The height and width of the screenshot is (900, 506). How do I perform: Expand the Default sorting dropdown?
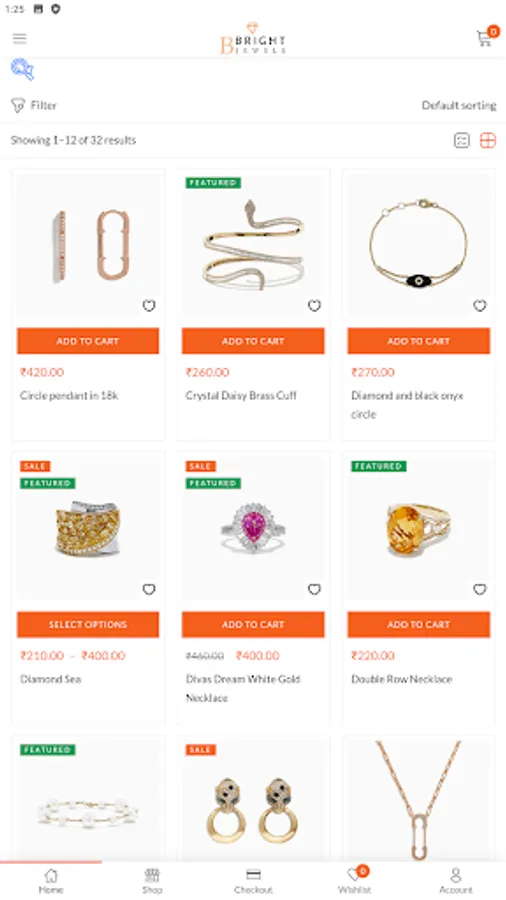[459, 105]
